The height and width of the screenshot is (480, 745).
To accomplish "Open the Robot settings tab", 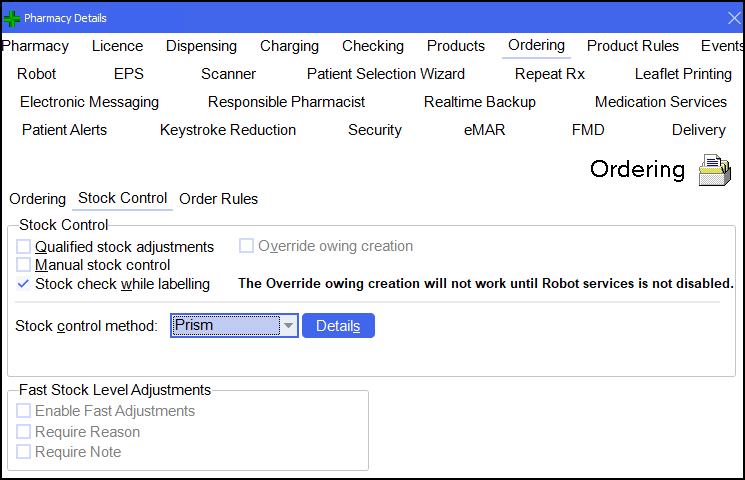I will [37, 74].
